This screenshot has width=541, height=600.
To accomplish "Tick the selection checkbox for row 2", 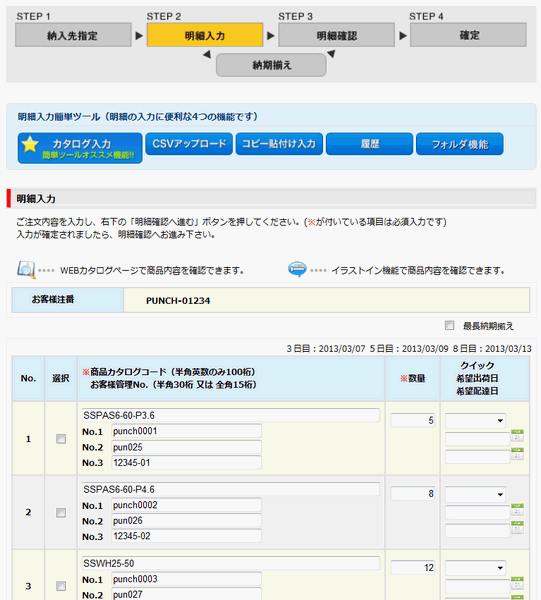I will coord(61,512).
